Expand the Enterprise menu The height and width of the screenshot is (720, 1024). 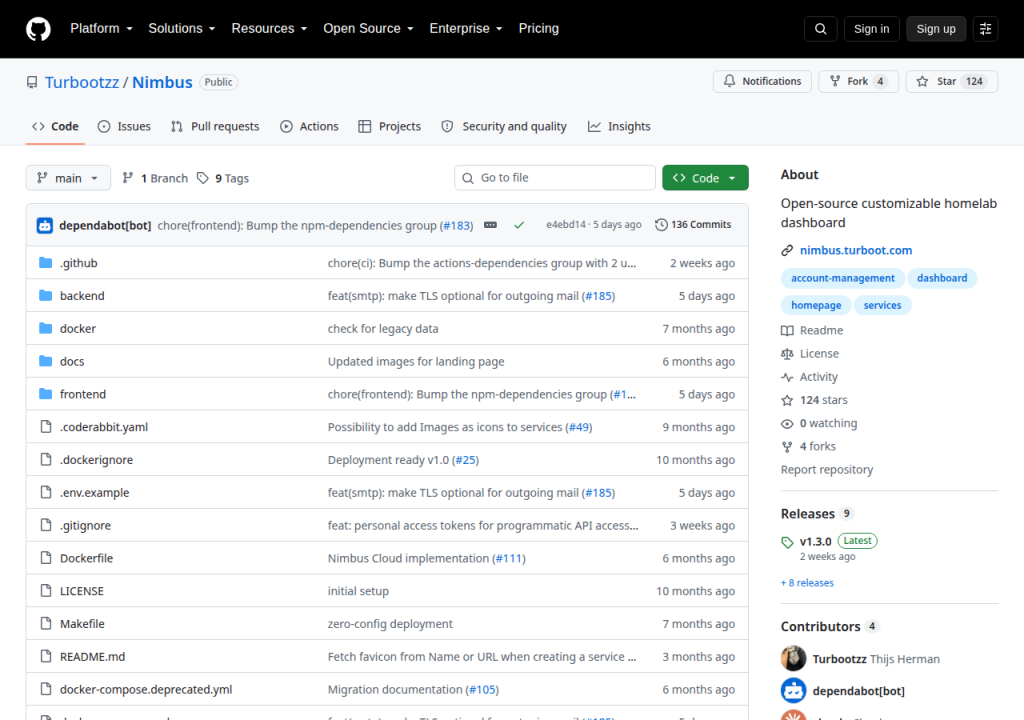pos(466,29)
